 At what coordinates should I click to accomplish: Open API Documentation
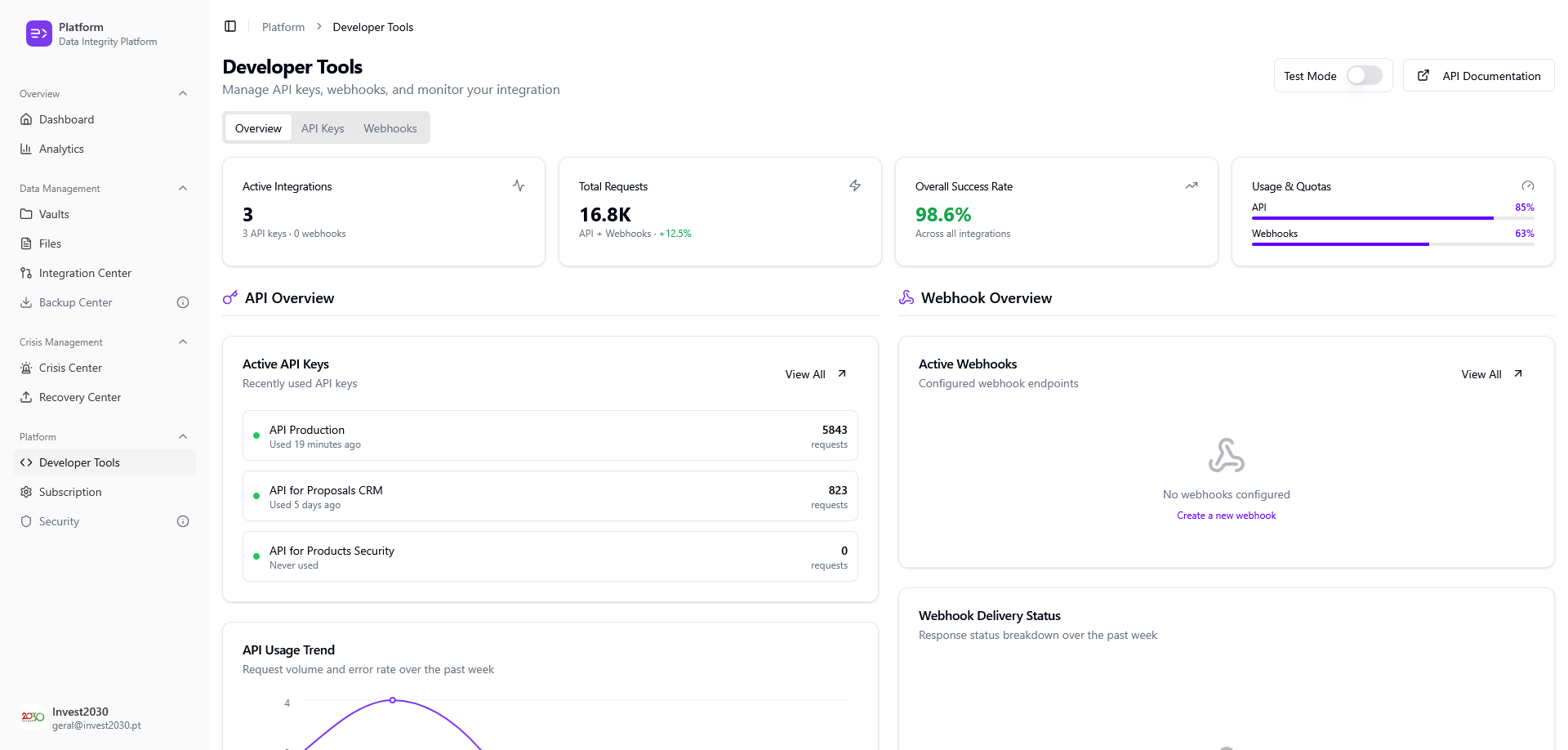point(1479,75)
